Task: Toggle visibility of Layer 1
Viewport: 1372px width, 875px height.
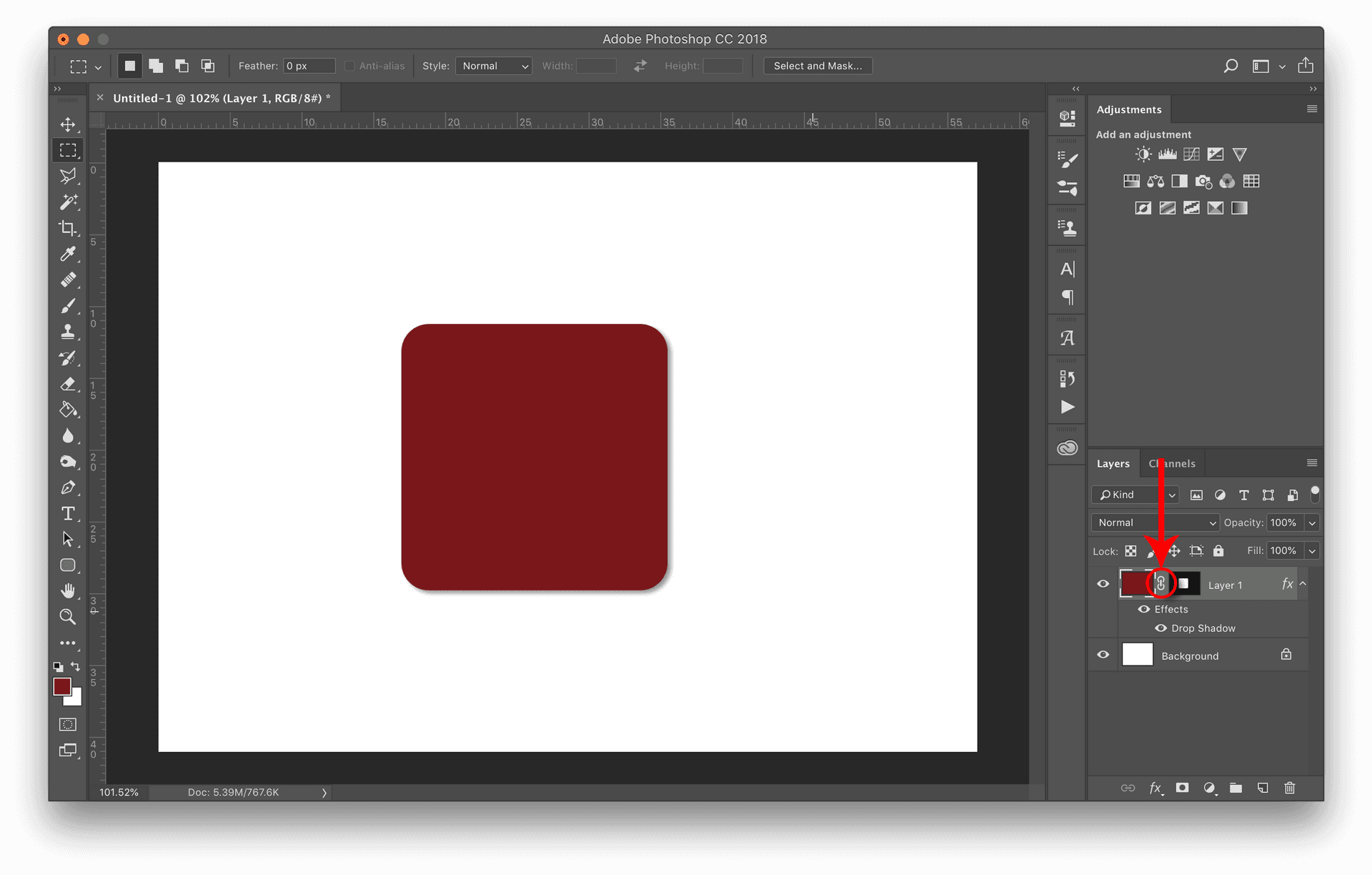Action: point(1102,584)
